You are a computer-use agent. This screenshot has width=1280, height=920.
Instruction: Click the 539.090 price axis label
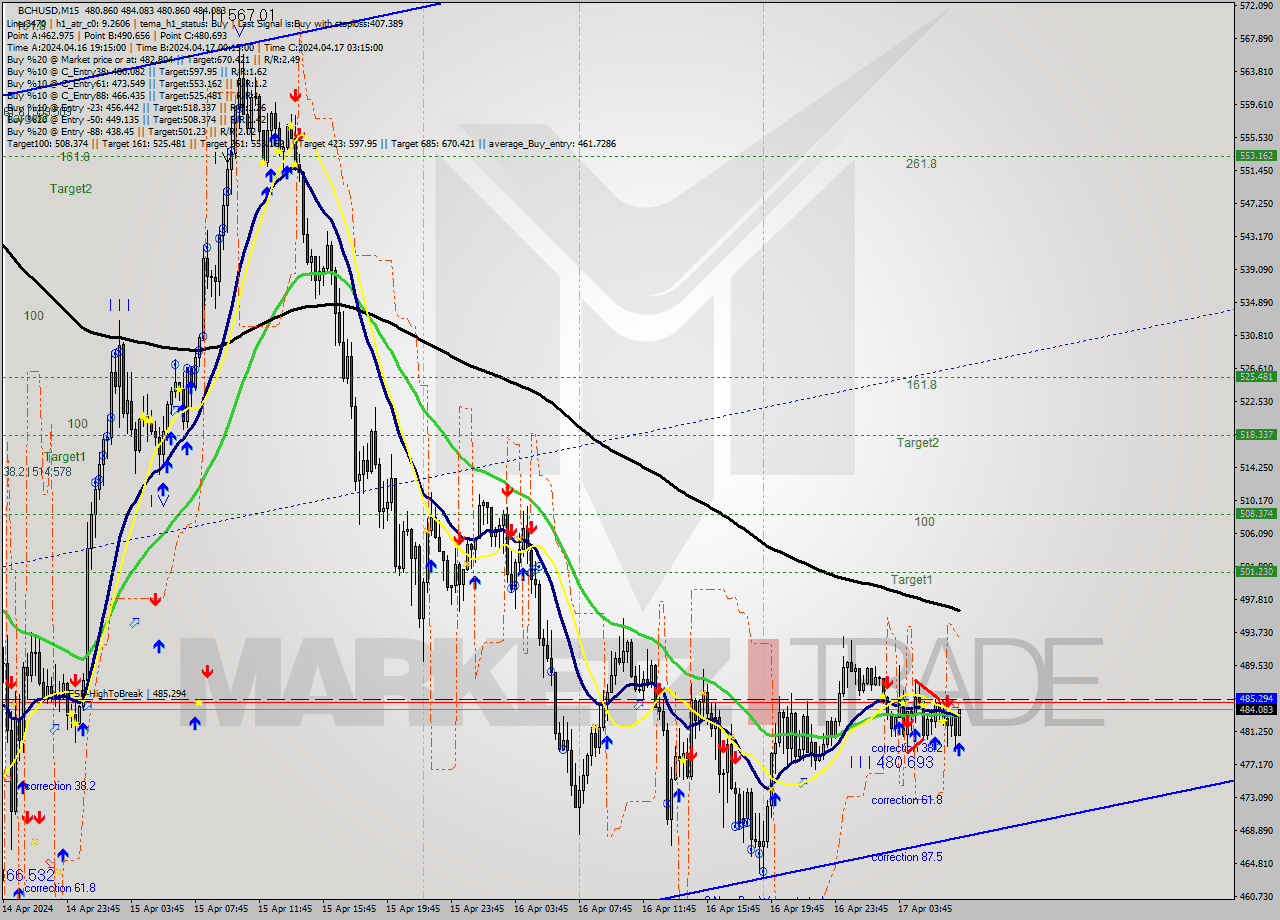pyautogui.click(x=1256, y=269)
